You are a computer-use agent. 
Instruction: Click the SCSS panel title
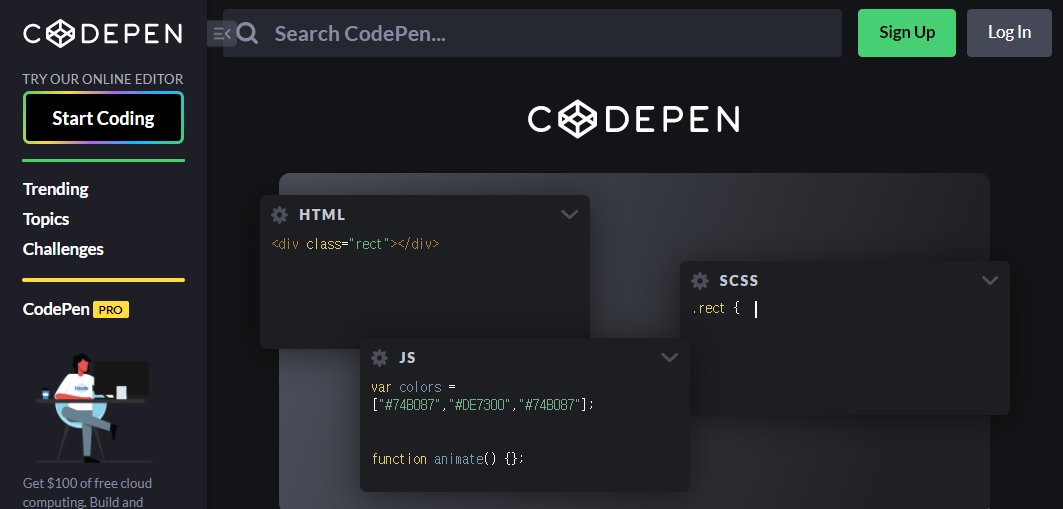click(738, 281)
